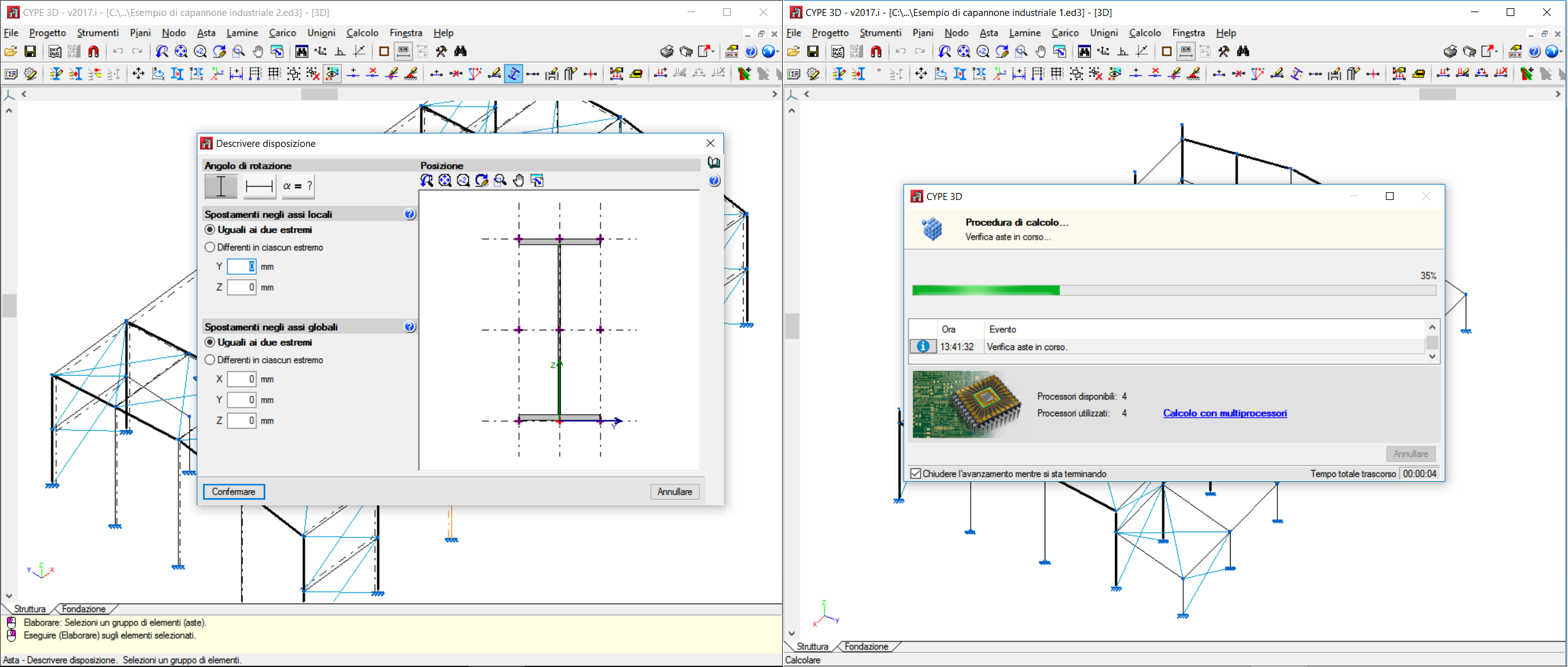Select local 'Differenti in ciascun estremo' radio
The width and height of the screenshot is (1568, 667).
[x=210, y=247]
